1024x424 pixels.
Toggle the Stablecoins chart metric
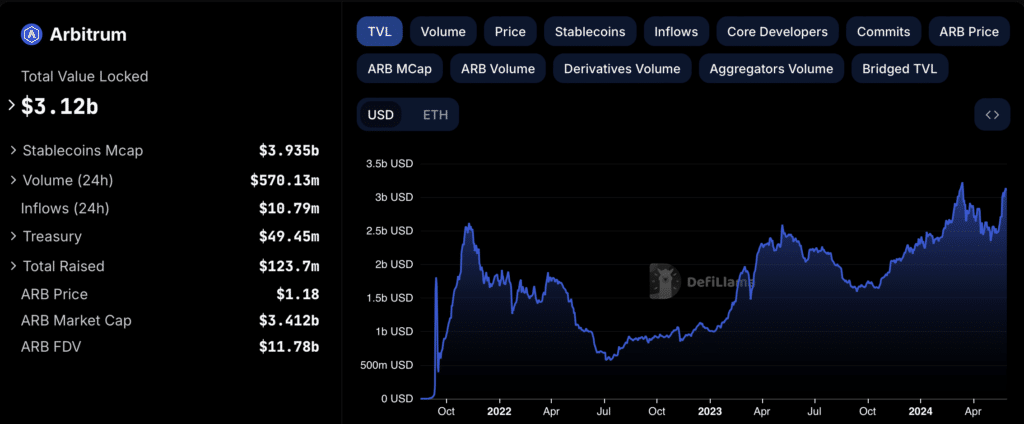[590, 31]
